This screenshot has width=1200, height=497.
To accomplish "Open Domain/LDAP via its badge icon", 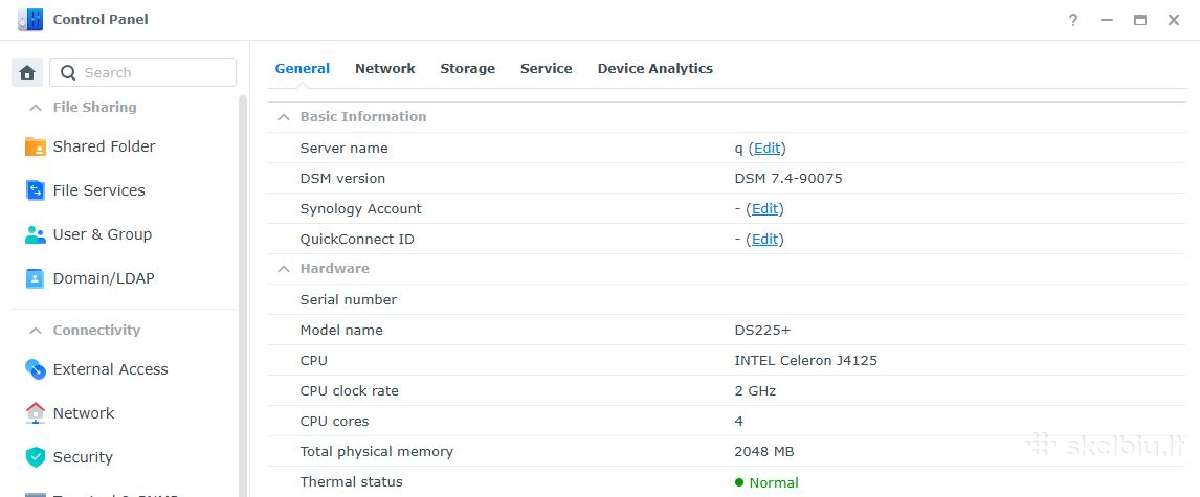I will coord(35,279).
